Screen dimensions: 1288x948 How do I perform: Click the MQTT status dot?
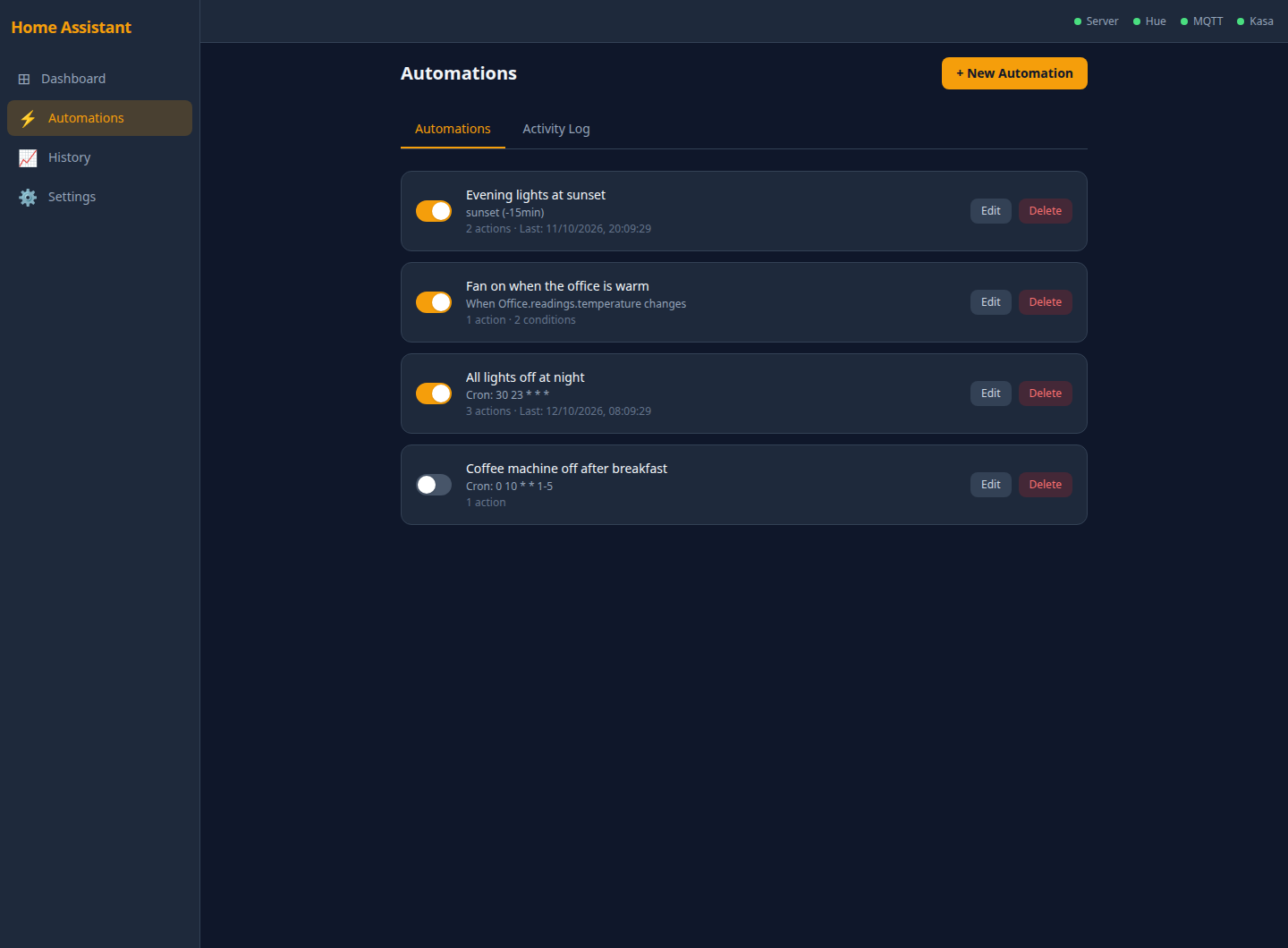tap(1184, 21)
